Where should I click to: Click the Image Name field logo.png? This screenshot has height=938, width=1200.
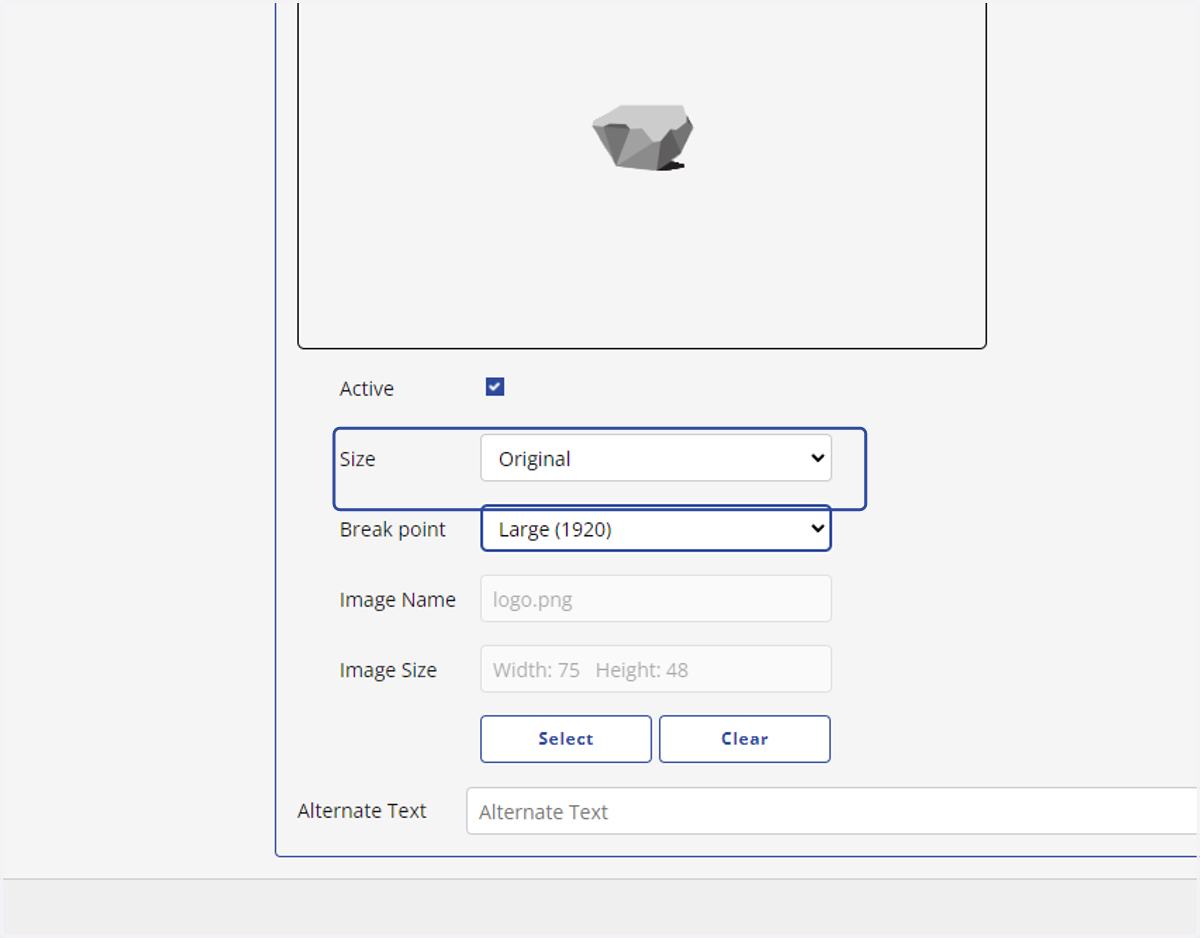point(656,599)
